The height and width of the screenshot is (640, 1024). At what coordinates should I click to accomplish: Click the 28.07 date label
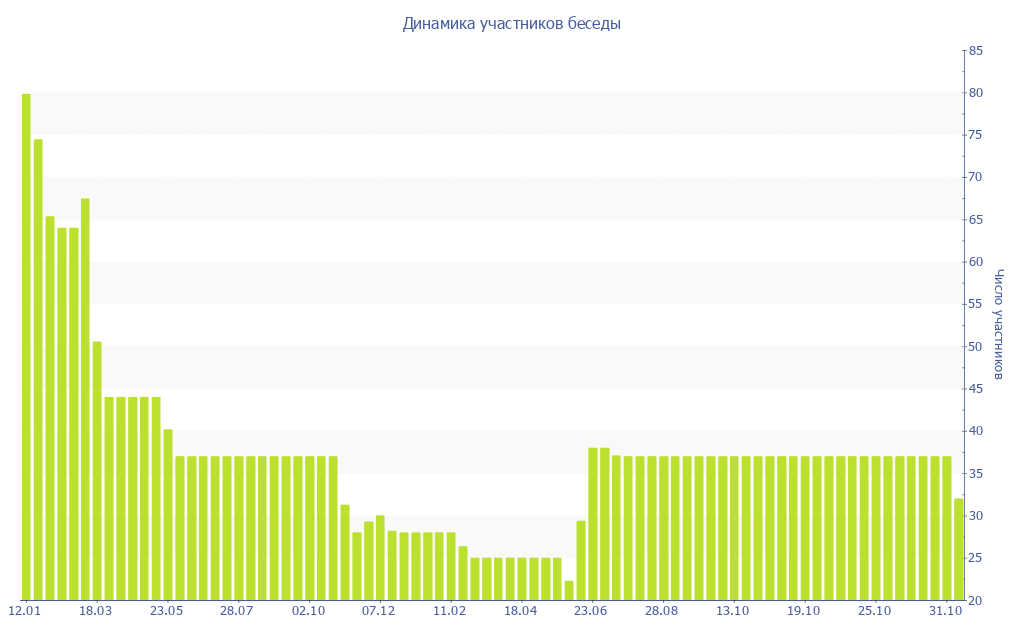[x=238, y=610]
